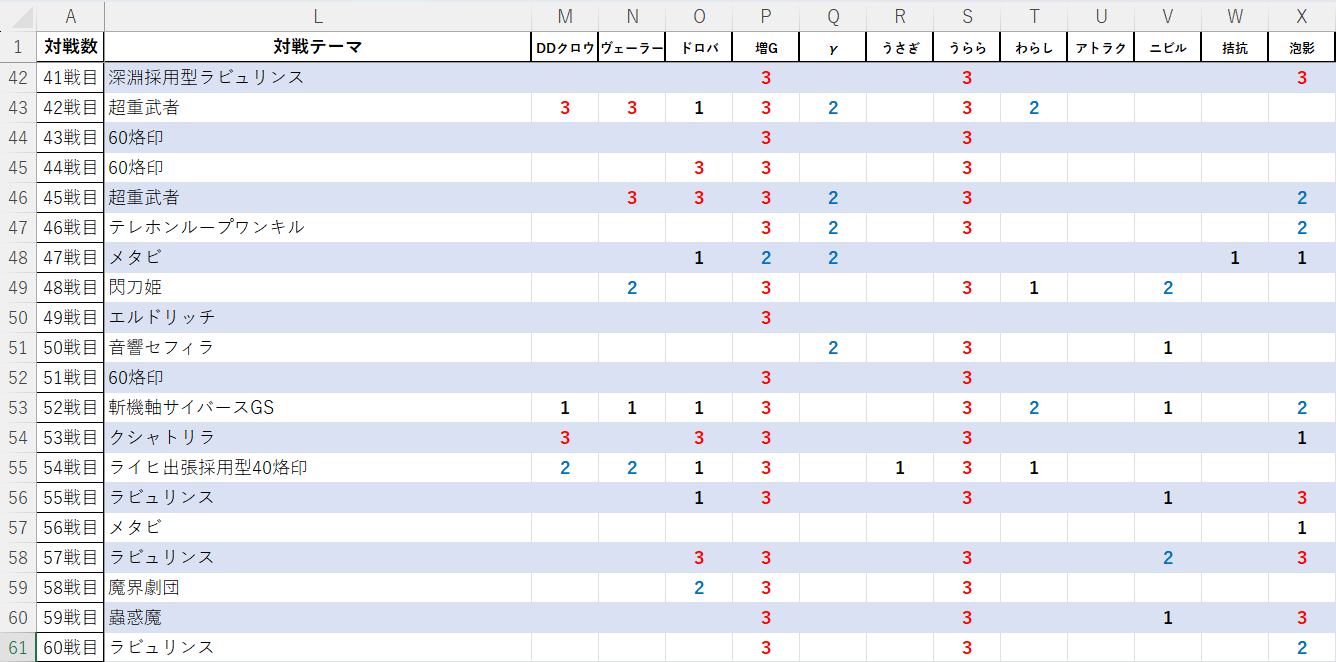Viewport: 1336px width, 662px height.
Task: Click the ドロバ value 2 in 58戦目 row
Action: coord(699,587)
